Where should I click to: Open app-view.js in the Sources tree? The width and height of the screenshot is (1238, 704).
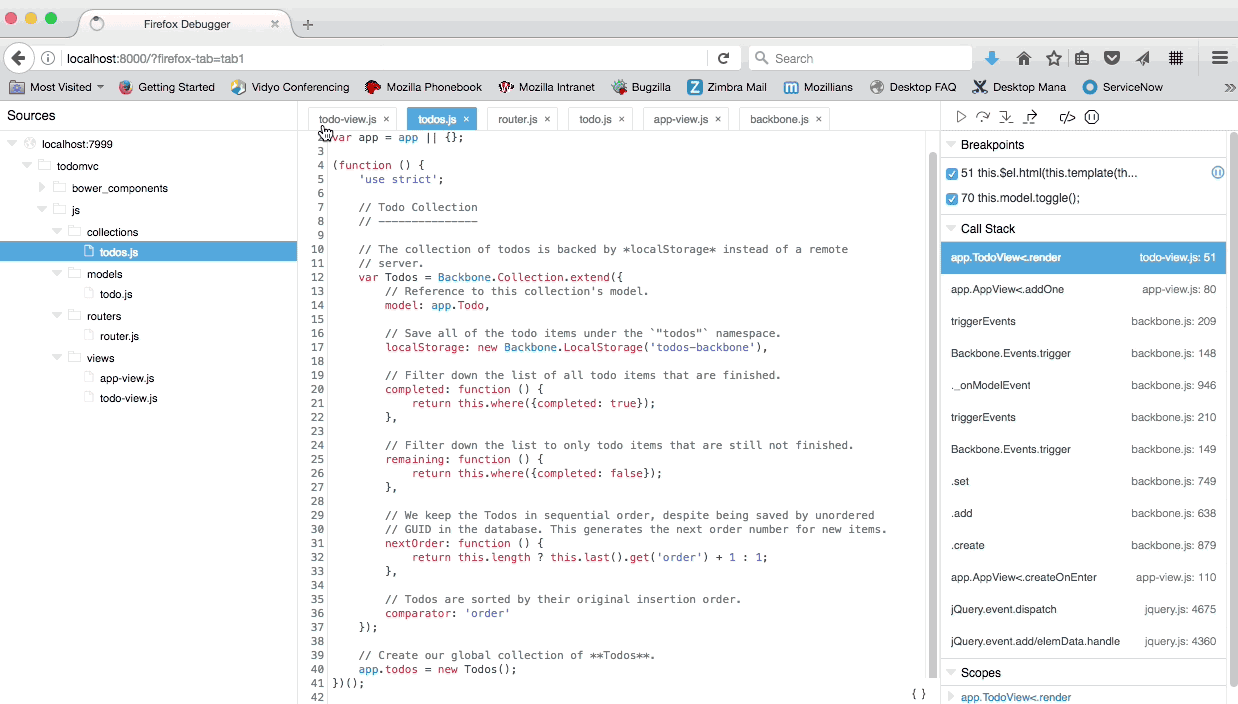(126, 378)
